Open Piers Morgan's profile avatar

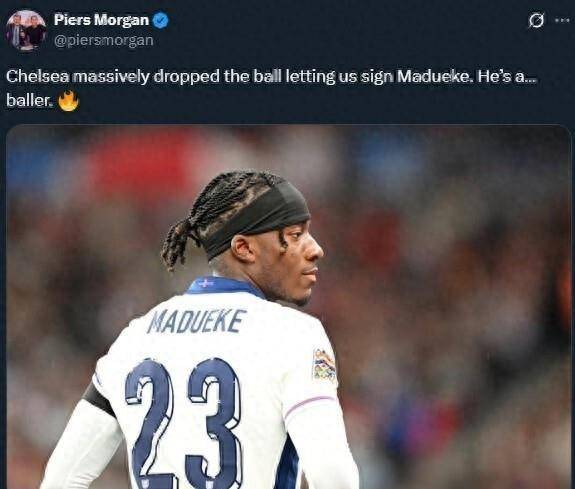(26, 30)
